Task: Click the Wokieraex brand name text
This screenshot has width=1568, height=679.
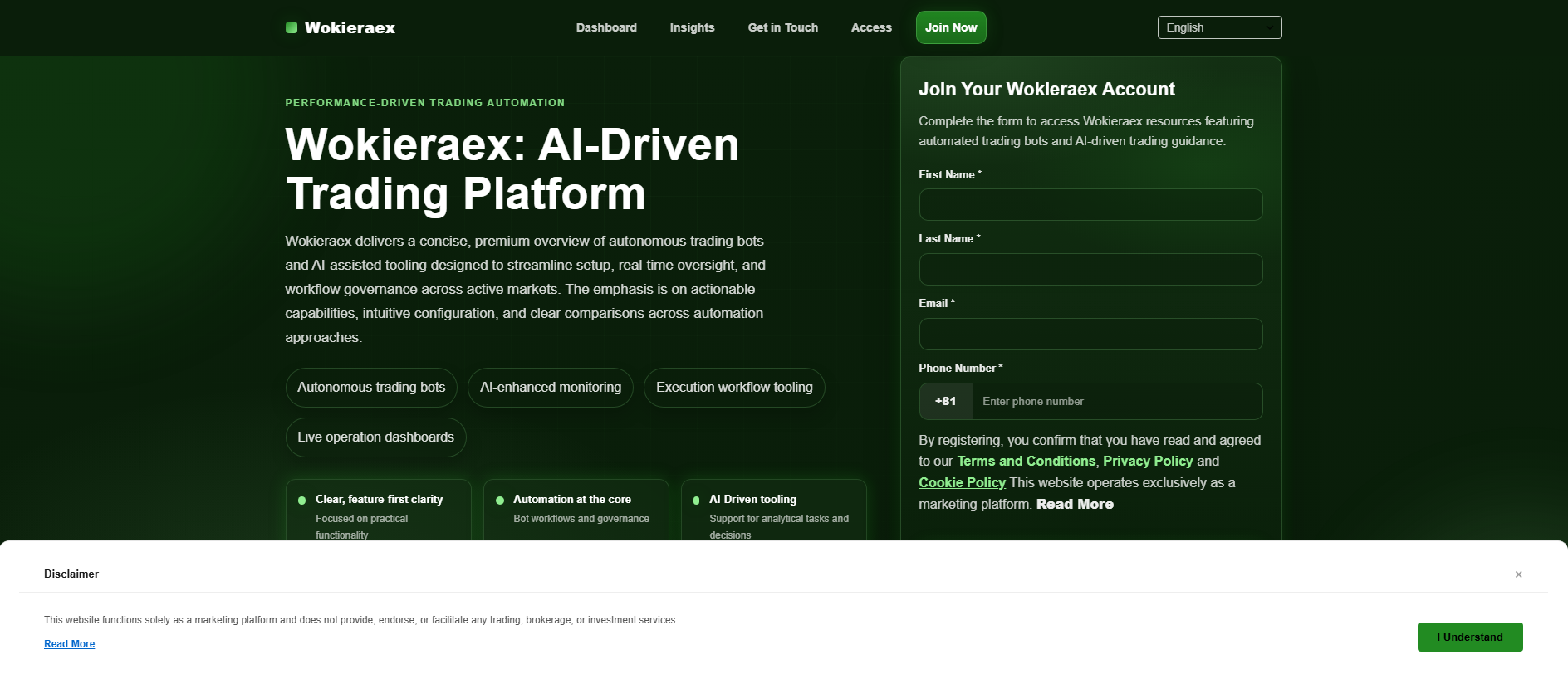Action: [x=350, y=27]
